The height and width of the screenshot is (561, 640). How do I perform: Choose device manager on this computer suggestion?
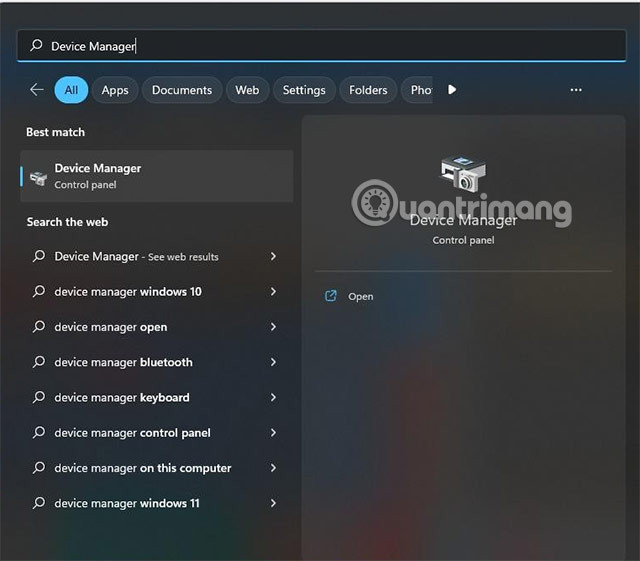pos(143,468)
